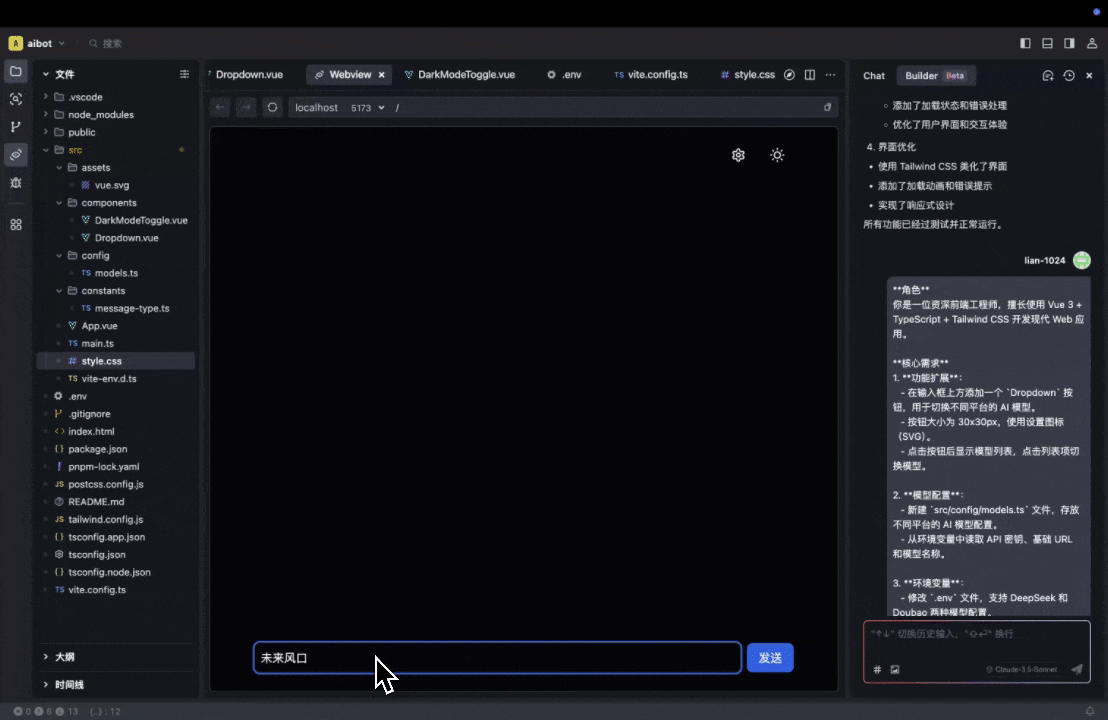Open the debug bug sidebar icon
Screen dimensions: 1108x720
(16, 182)
